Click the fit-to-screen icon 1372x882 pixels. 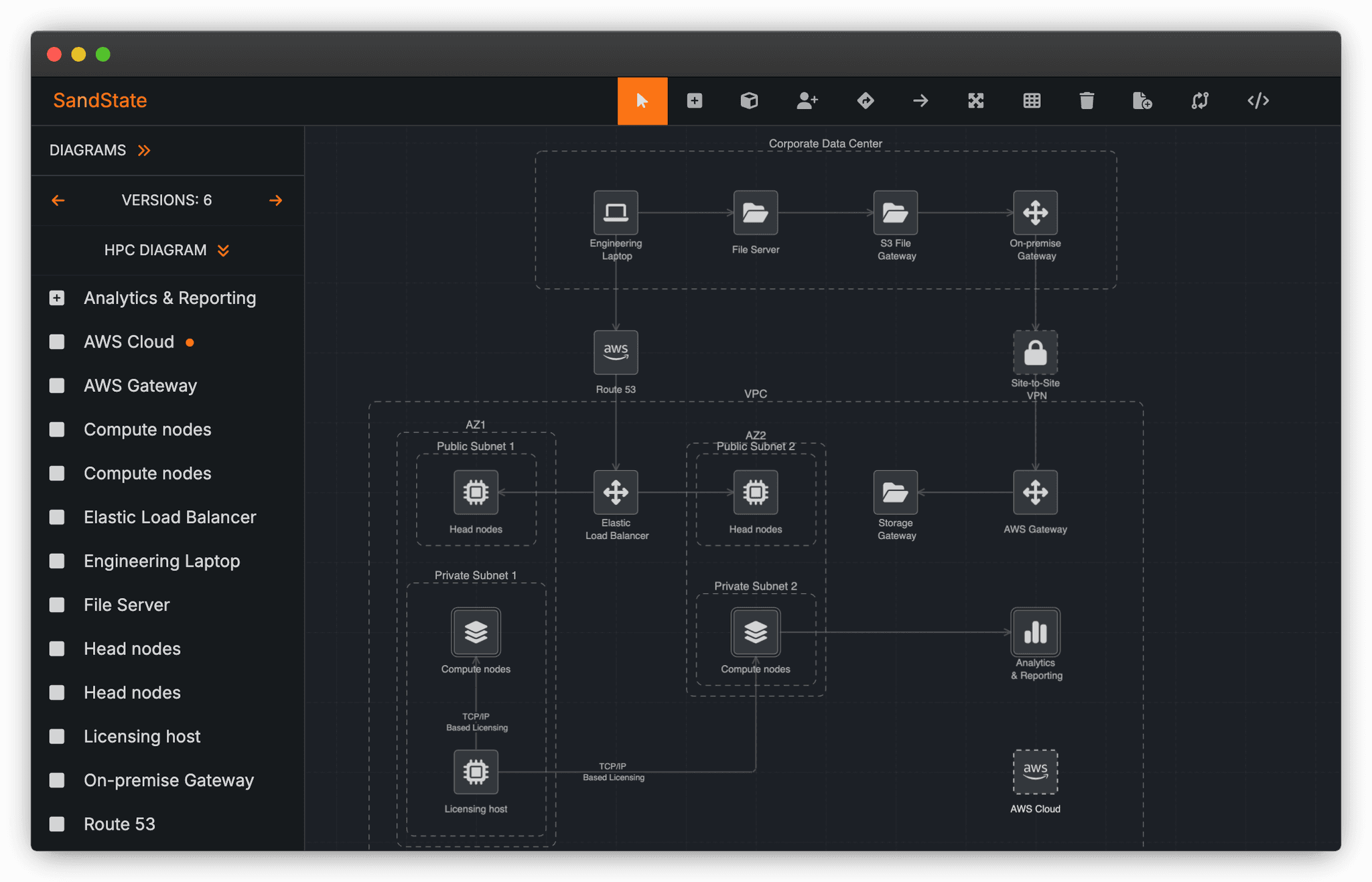[x=975, y=101]
